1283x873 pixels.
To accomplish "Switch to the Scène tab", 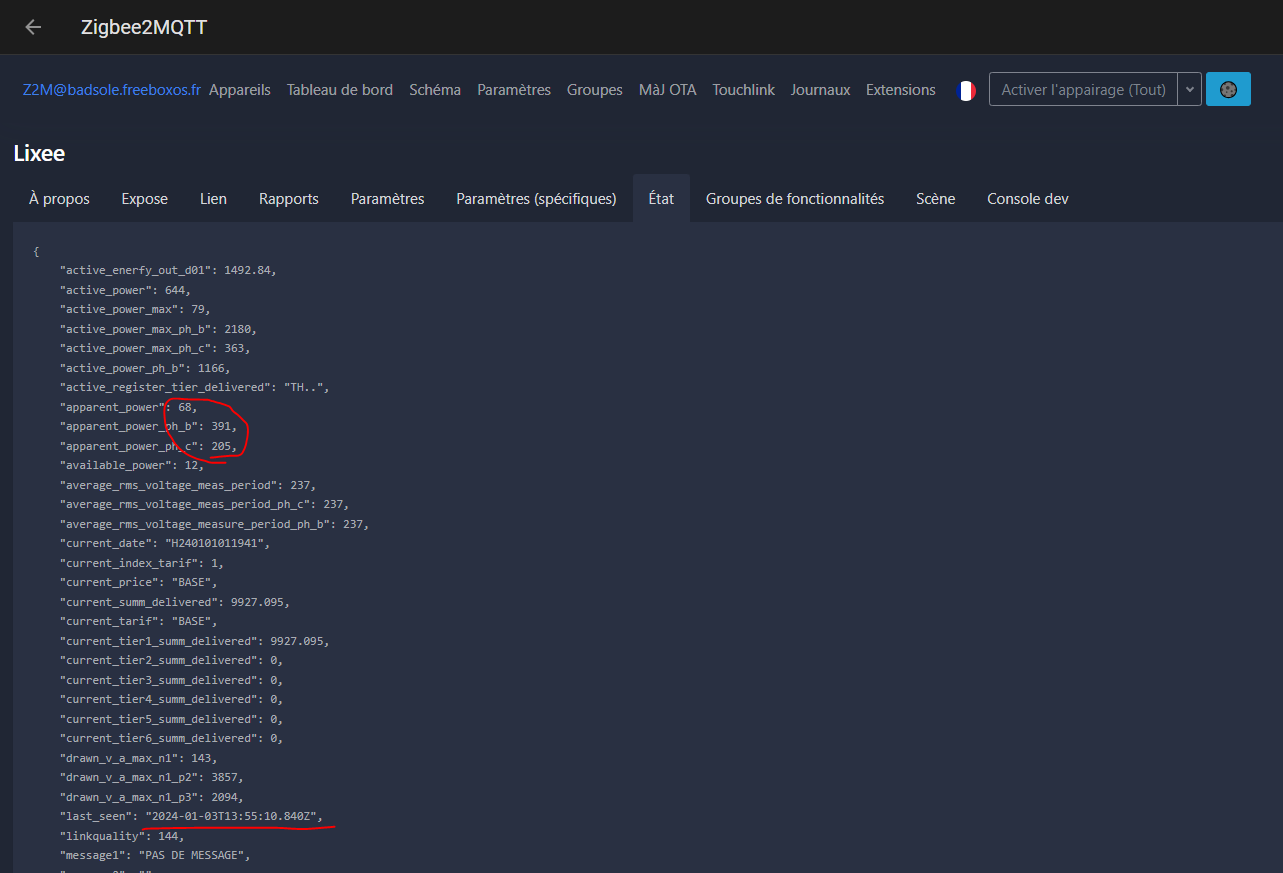I will pyautogui.click(x=936, y=198).
